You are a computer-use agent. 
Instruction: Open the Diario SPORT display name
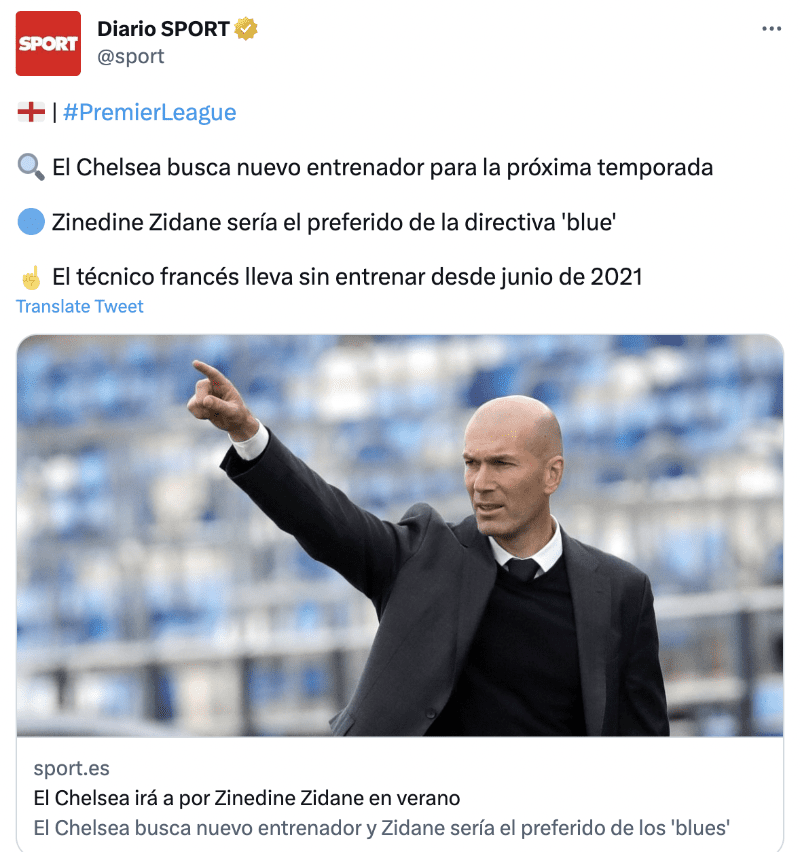coord(163,29)
